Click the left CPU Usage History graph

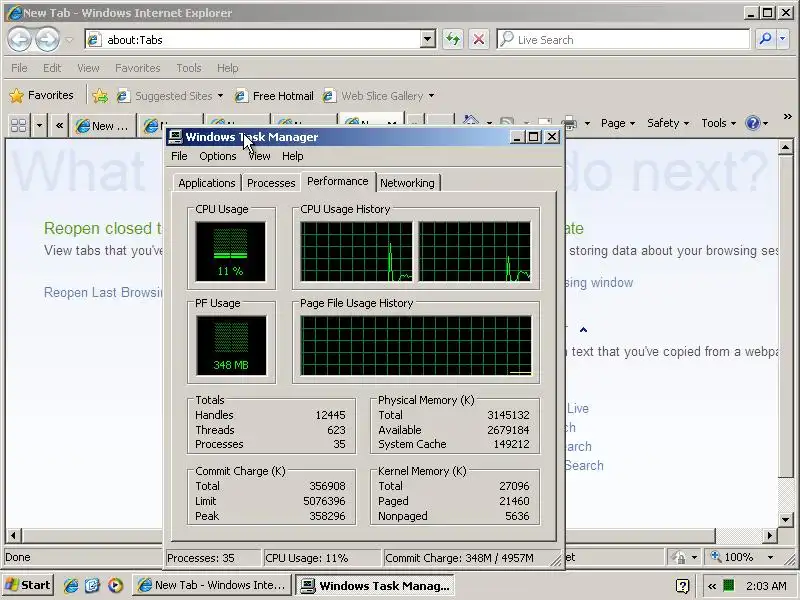[356, 251]
